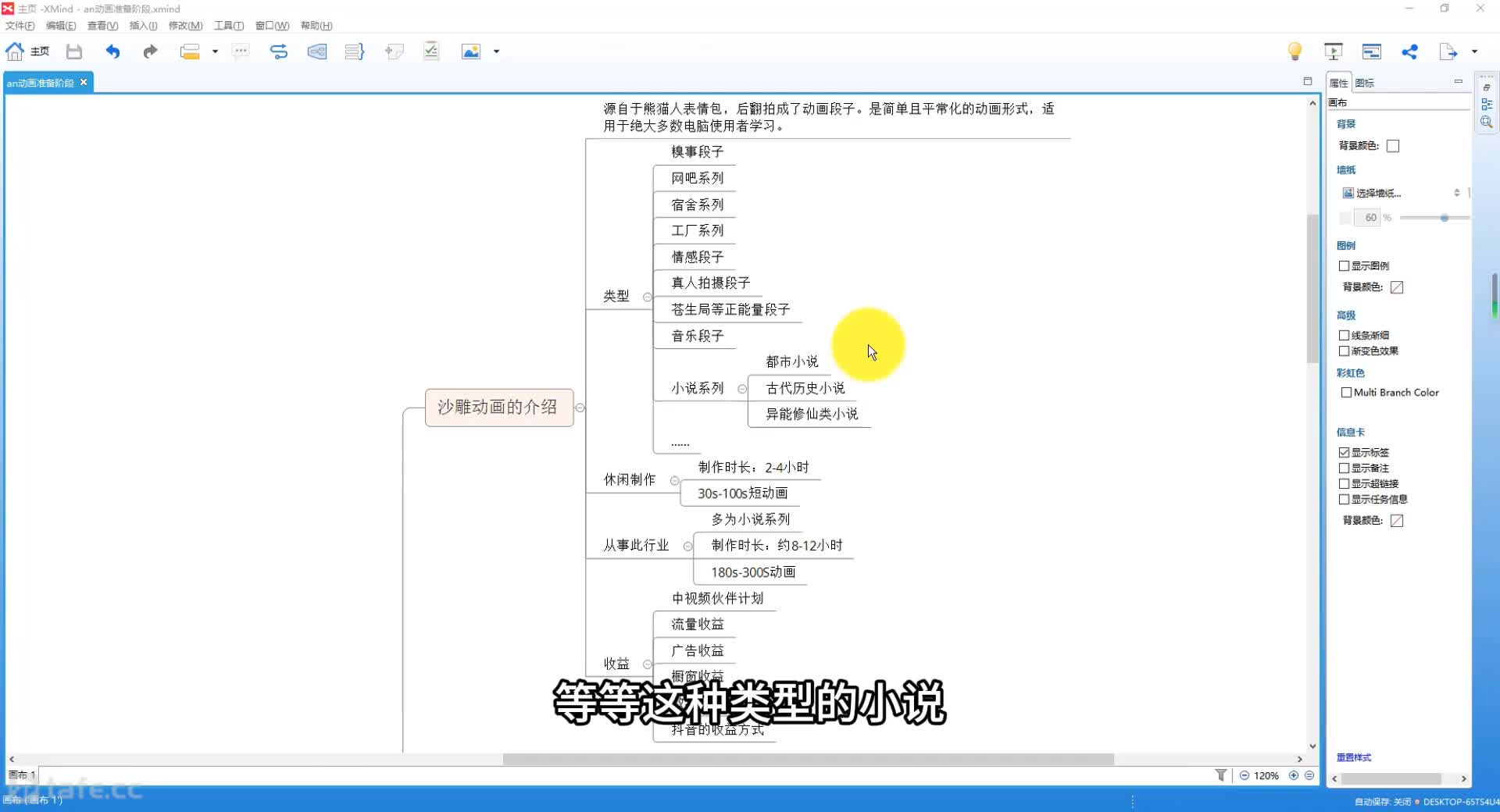
Task: Zoom out with the minus icon beside 120%
Action: coord(1244,775)
